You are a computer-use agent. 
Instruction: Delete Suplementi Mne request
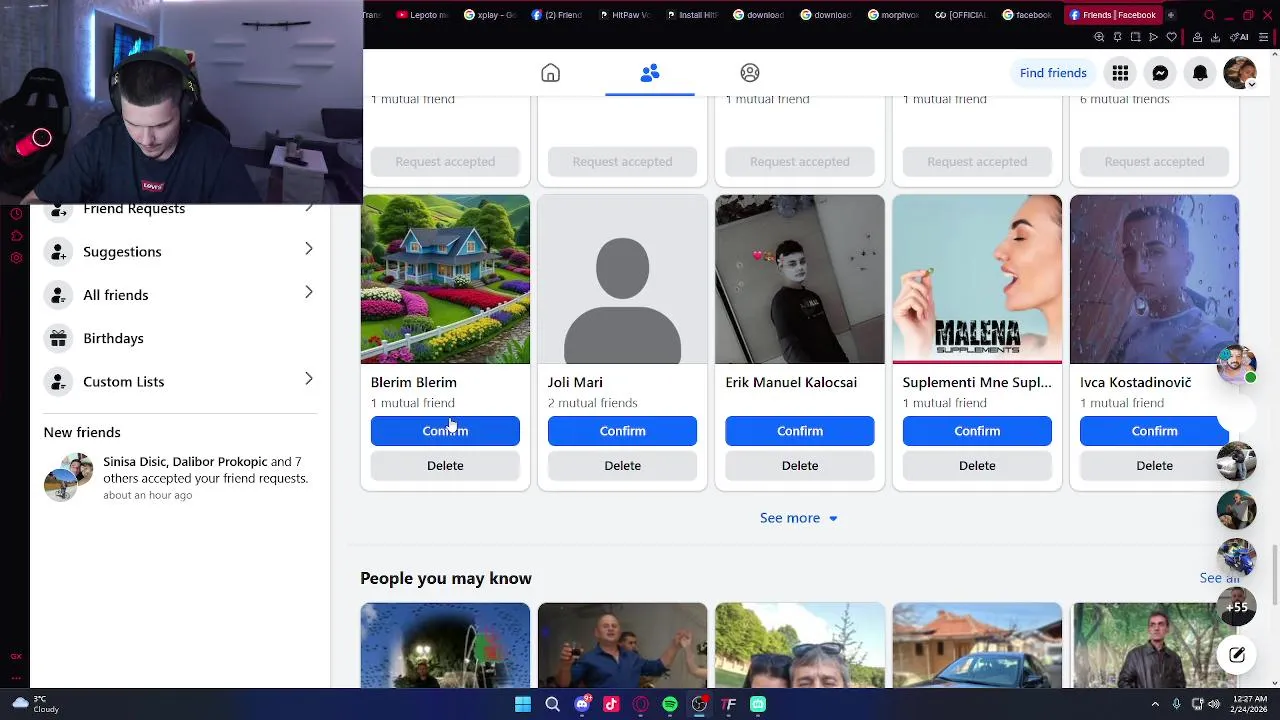click(x=977, y=465)
